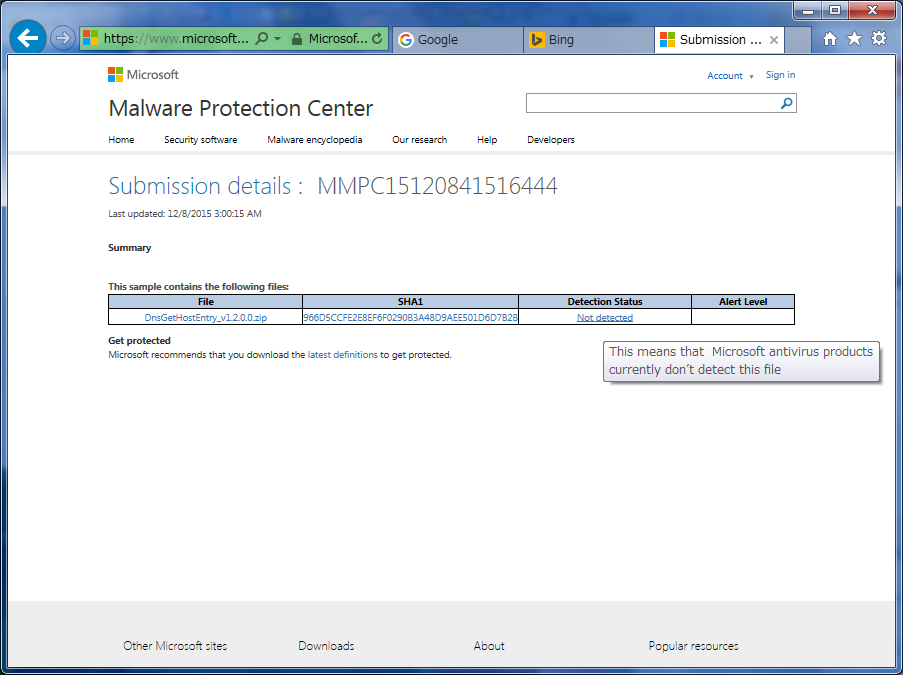Image resolution: width=903 pixels, height=675 pixels.
Task: Close the Submission tab
Action: [774, 40]
